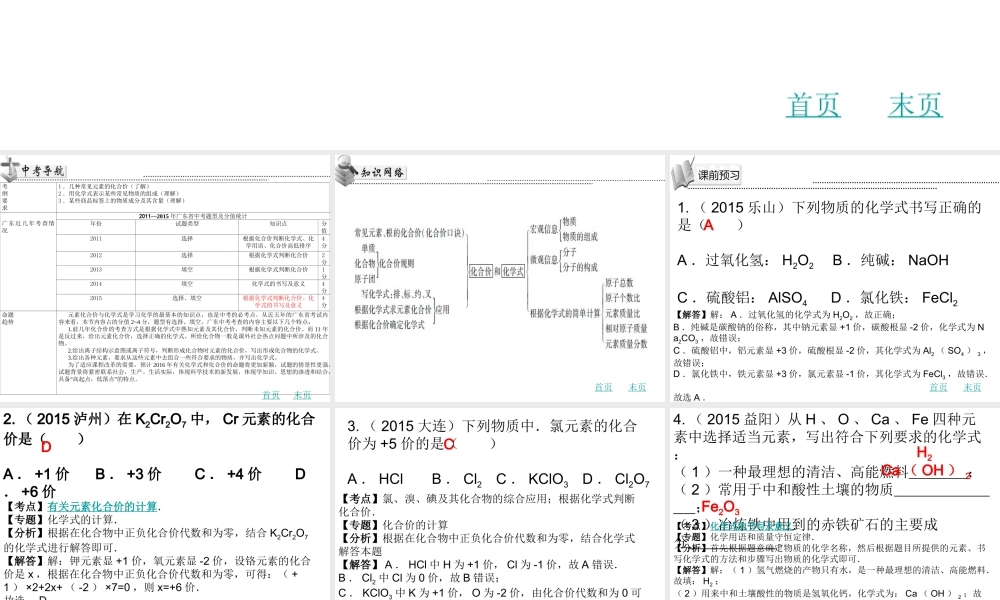Click the 物质的组成 node in mind map

pos(580,237)
